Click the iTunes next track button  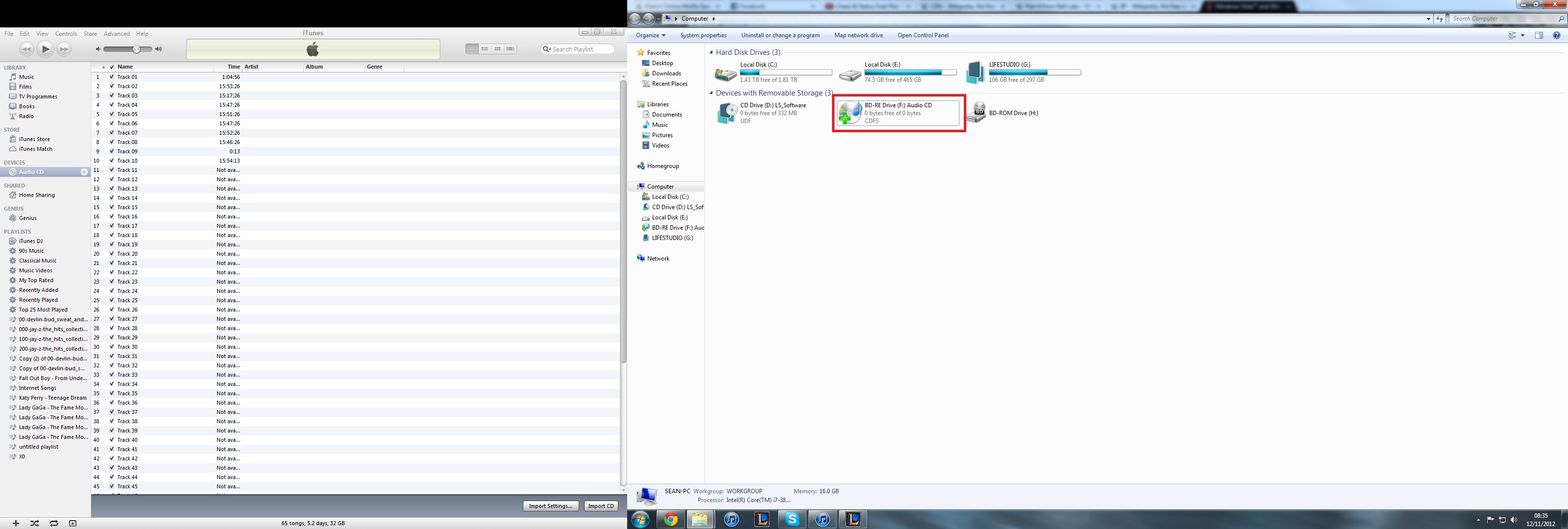(x=64, y=49)
